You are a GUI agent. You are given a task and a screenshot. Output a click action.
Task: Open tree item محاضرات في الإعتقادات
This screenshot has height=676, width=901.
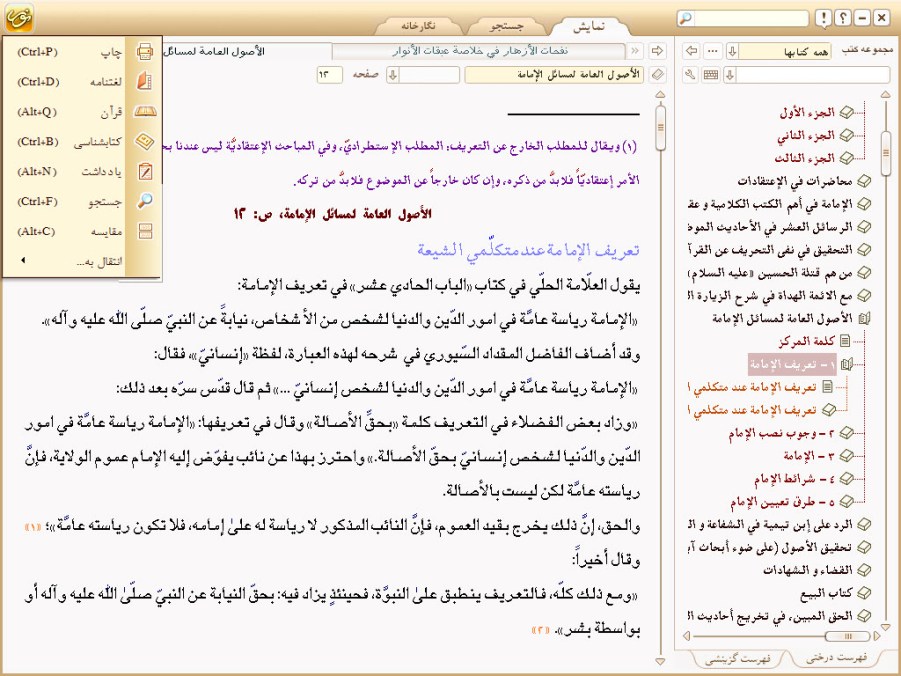point(795,181)
